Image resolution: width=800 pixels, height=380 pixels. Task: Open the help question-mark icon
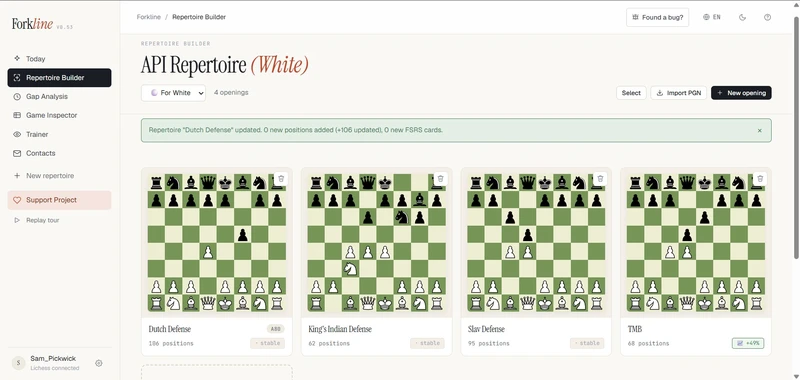click(x=767, y=17)
